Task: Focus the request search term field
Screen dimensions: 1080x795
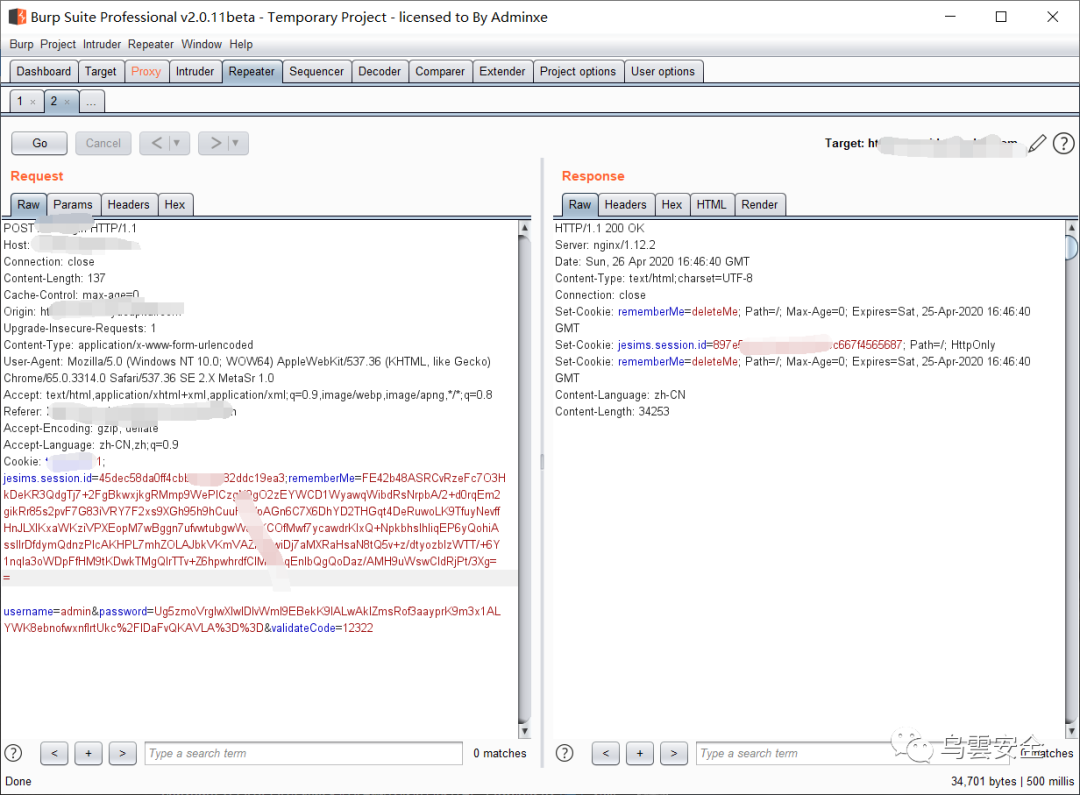Action: pyautogui.click(x=304, y=753)
